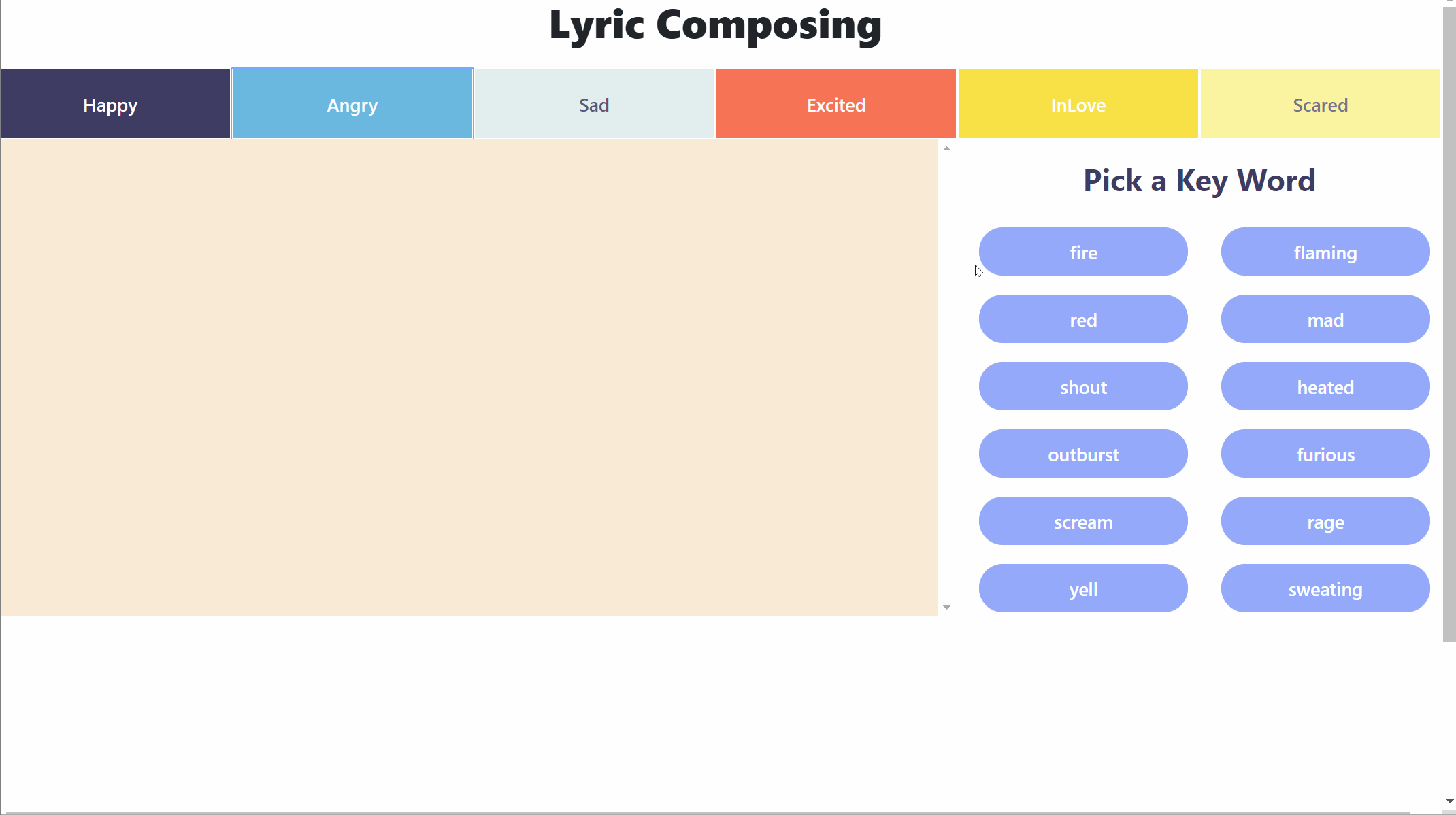Select the 'scream' keyword button

1083,521
